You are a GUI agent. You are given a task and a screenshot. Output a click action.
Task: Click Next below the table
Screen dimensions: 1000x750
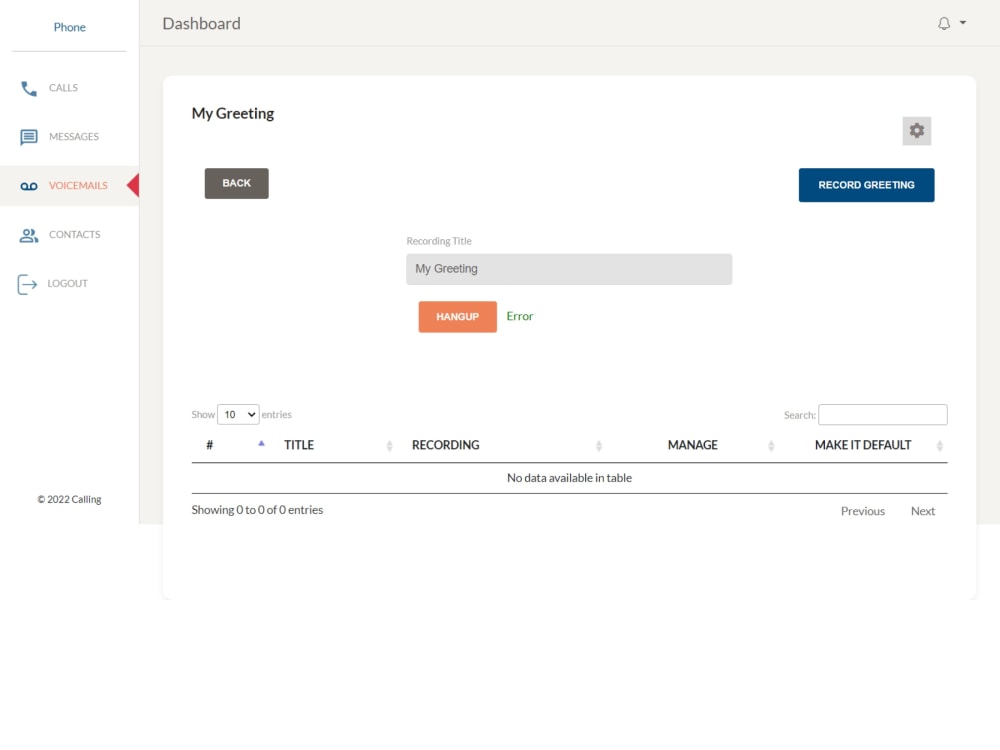pos(922,510)
